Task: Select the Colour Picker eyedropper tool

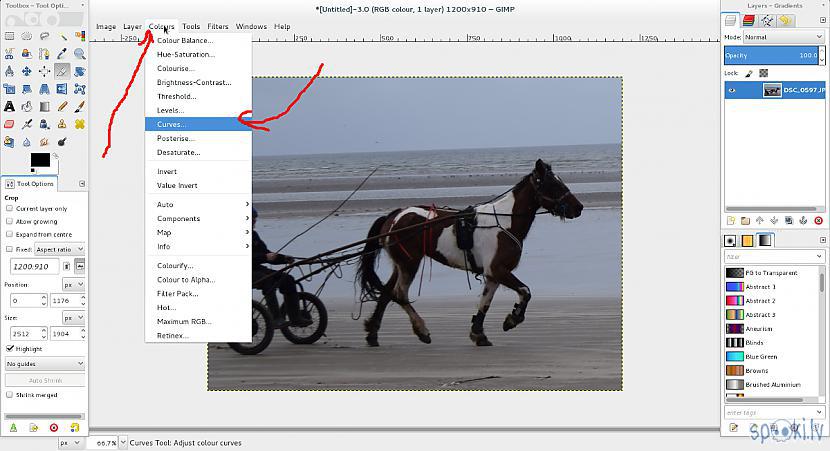Action: 62,53
